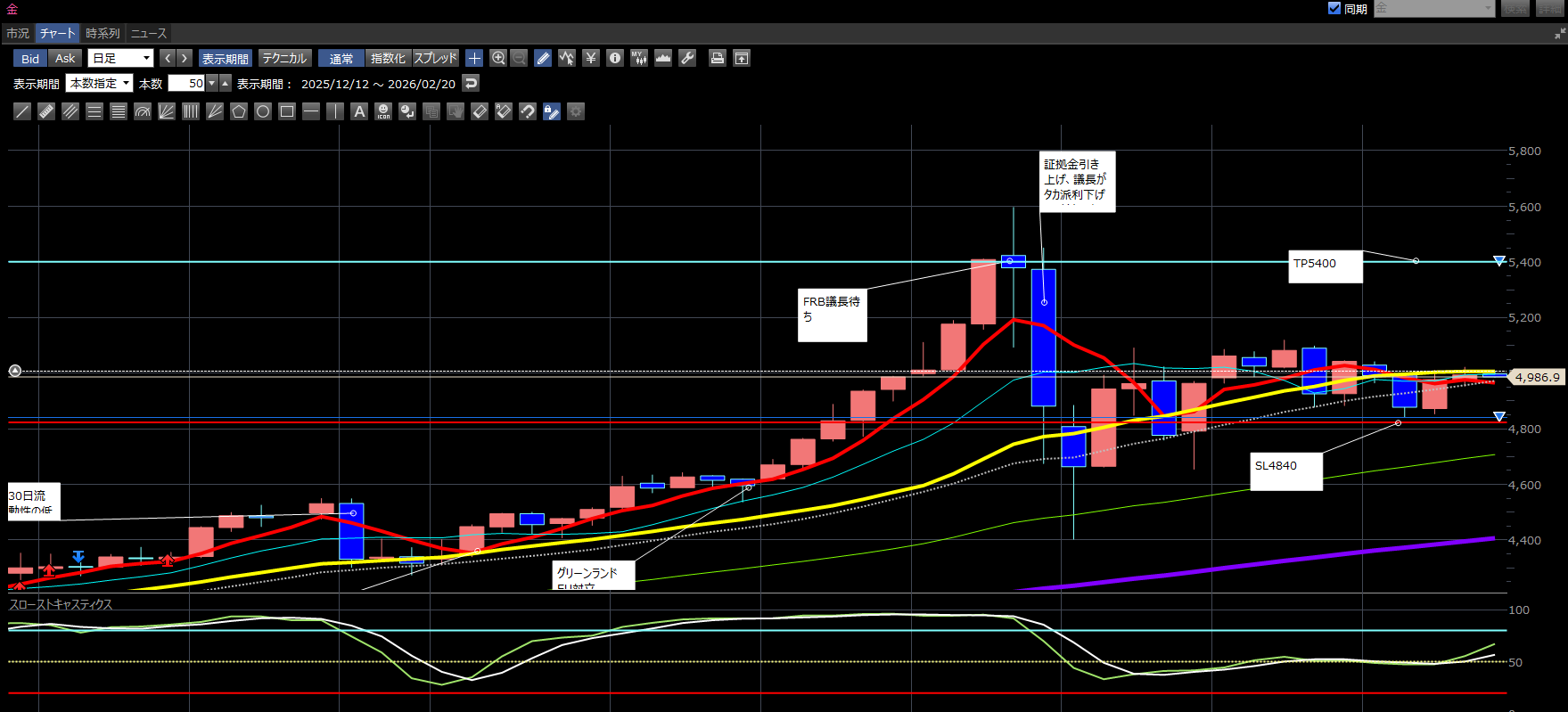Open chart settings with the wrench icon

pyautogui.click(x=687, y=58)
